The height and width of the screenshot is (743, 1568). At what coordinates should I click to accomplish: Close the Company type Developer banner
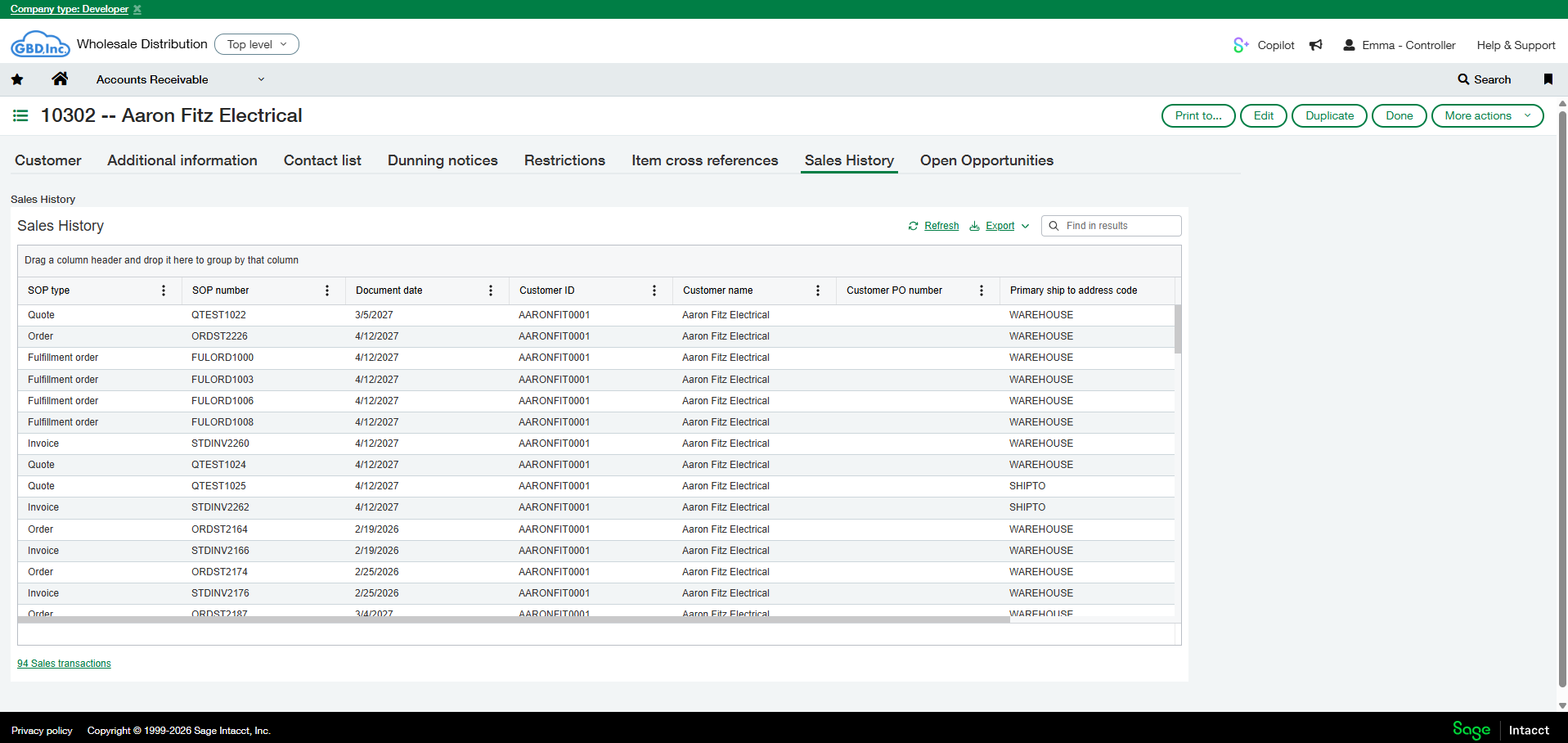137,9
